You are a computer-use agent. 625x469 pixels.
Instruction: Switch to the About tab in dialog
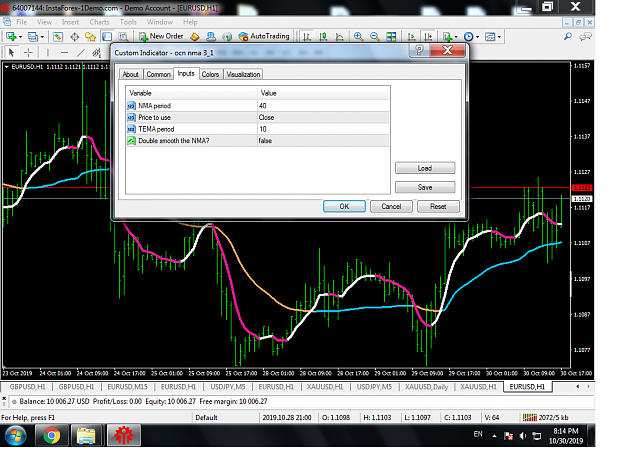click(130, 74)
